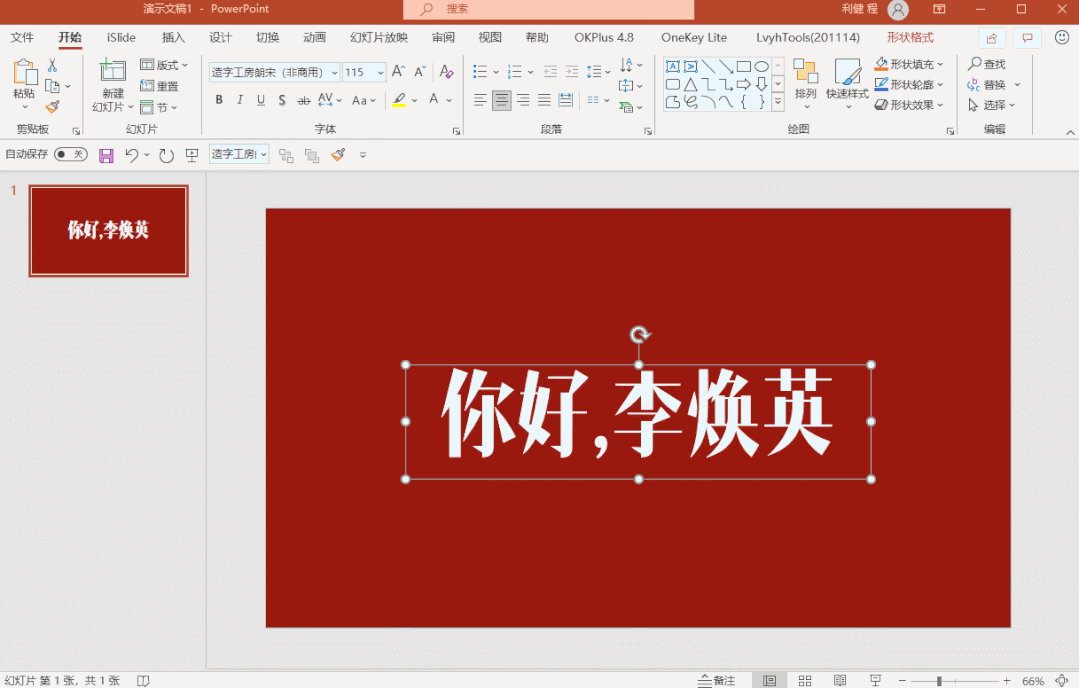The width and height of the screenshot is (1079, 688).
Task: Apply bold formatting to the text
Action: [x=218, y=100]
